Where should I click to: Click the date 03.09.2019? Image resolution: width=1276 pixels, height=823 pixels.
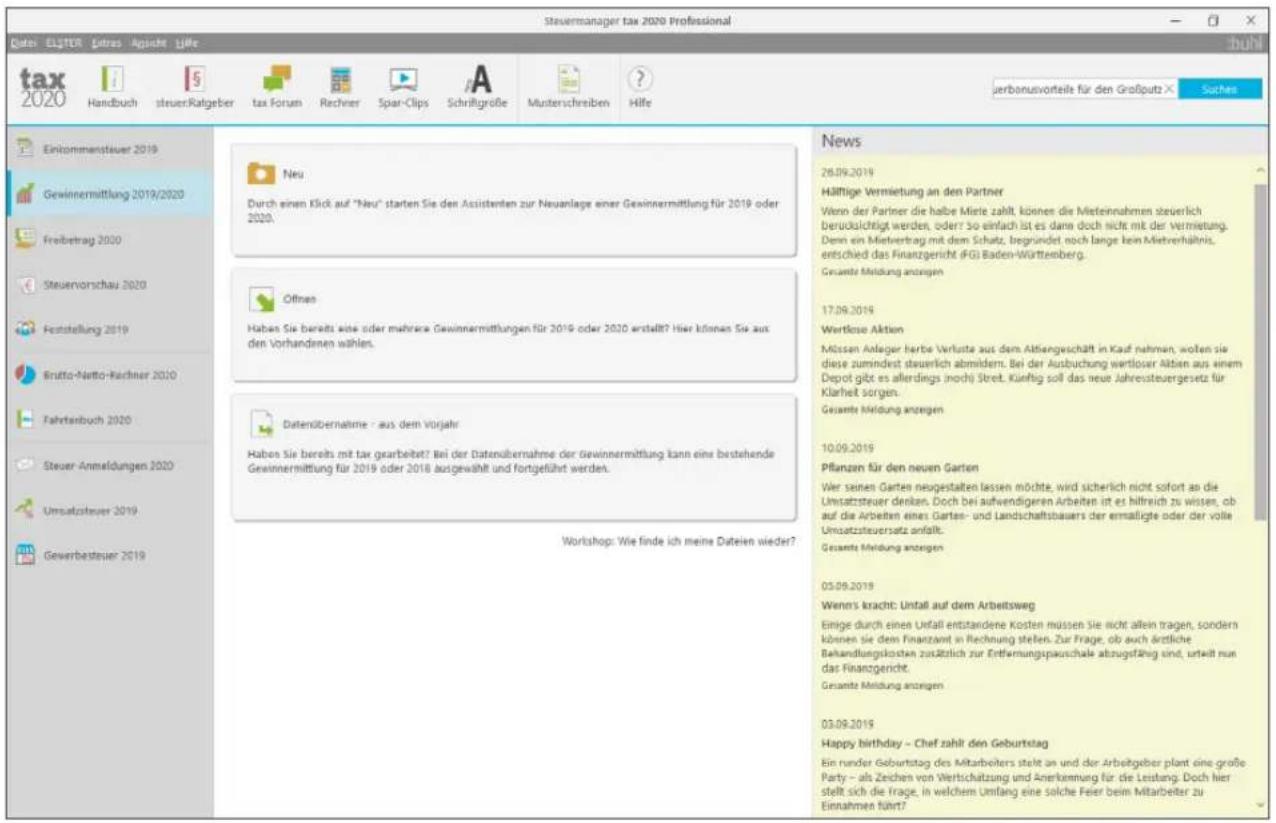tap(847, 723)
